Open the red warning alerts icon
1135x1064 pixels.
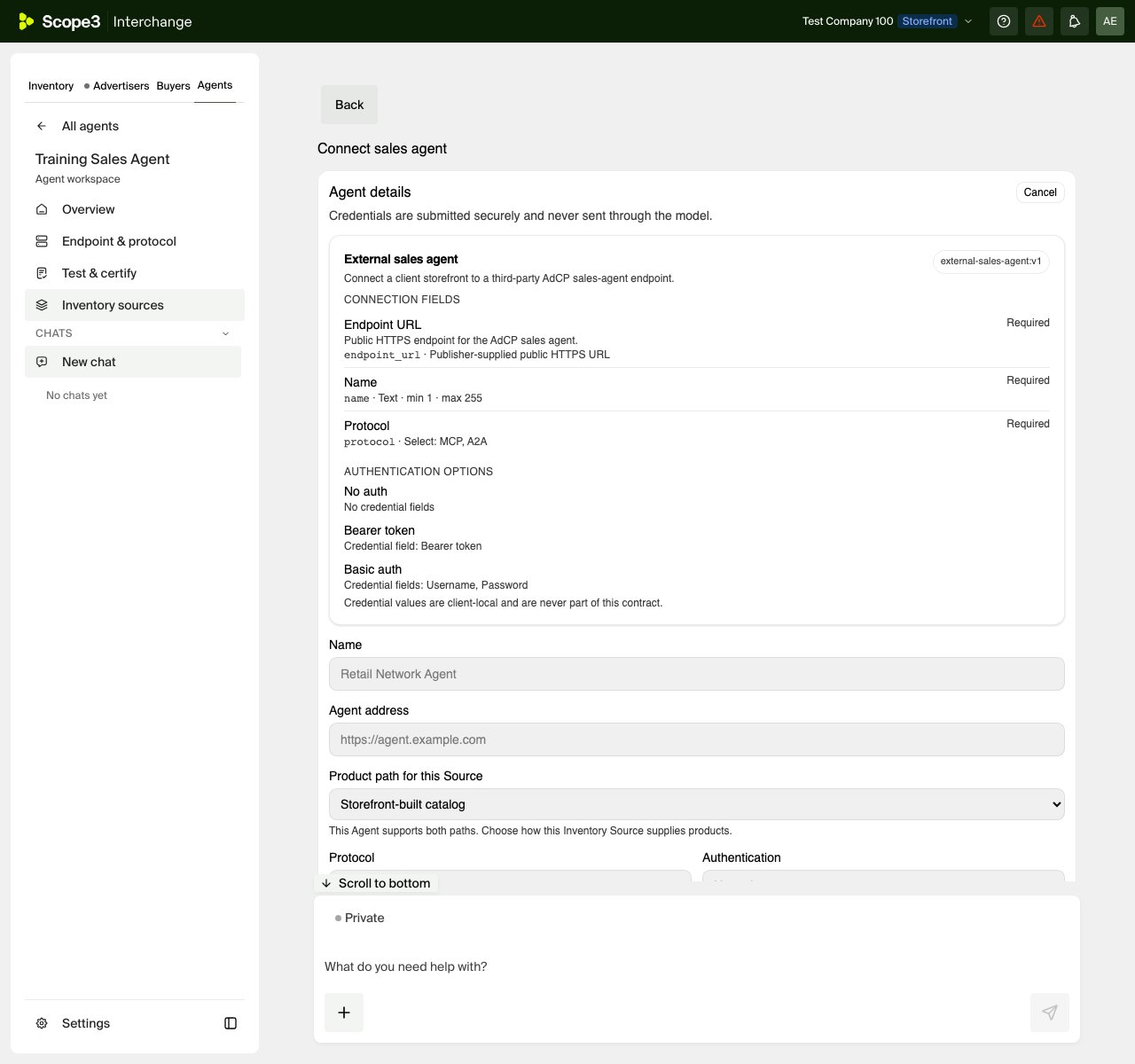1039,21
